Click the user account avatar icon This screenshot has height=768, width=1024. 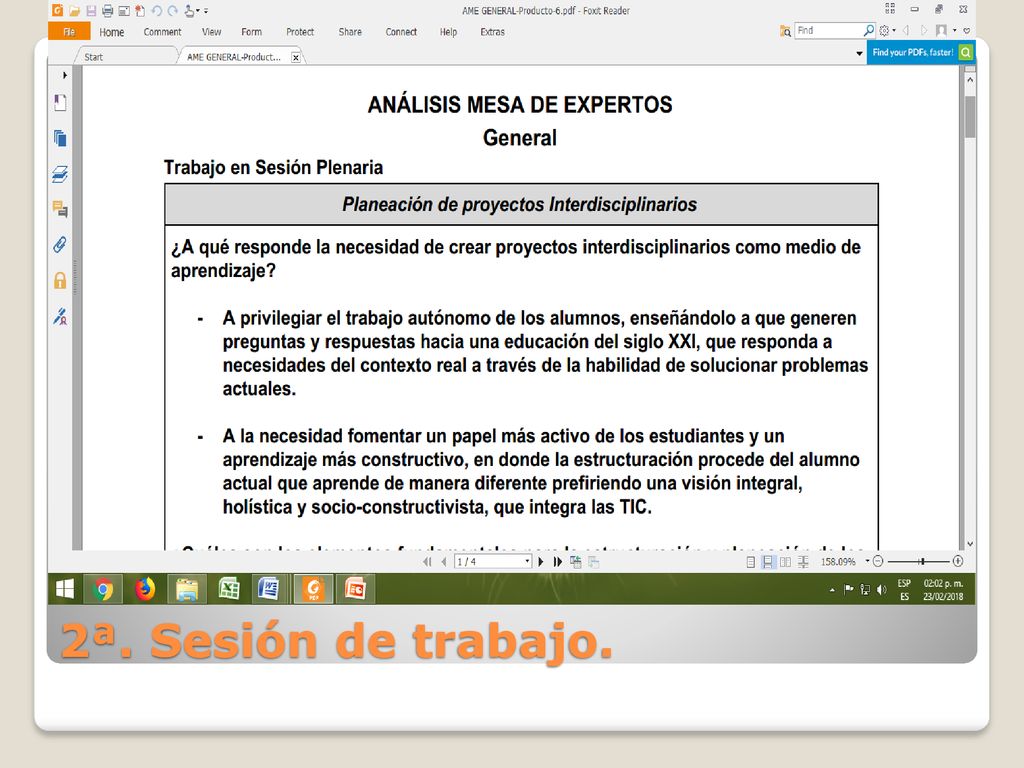coord(941,30)
